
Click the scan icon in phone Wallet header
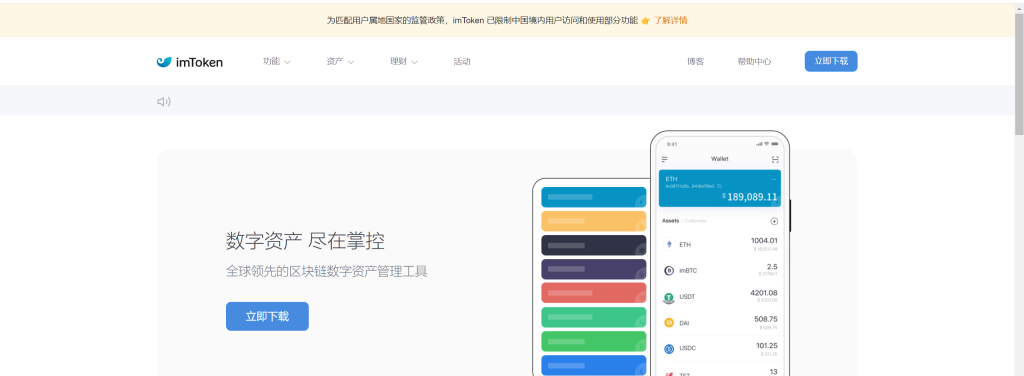(x=775, y=159)
